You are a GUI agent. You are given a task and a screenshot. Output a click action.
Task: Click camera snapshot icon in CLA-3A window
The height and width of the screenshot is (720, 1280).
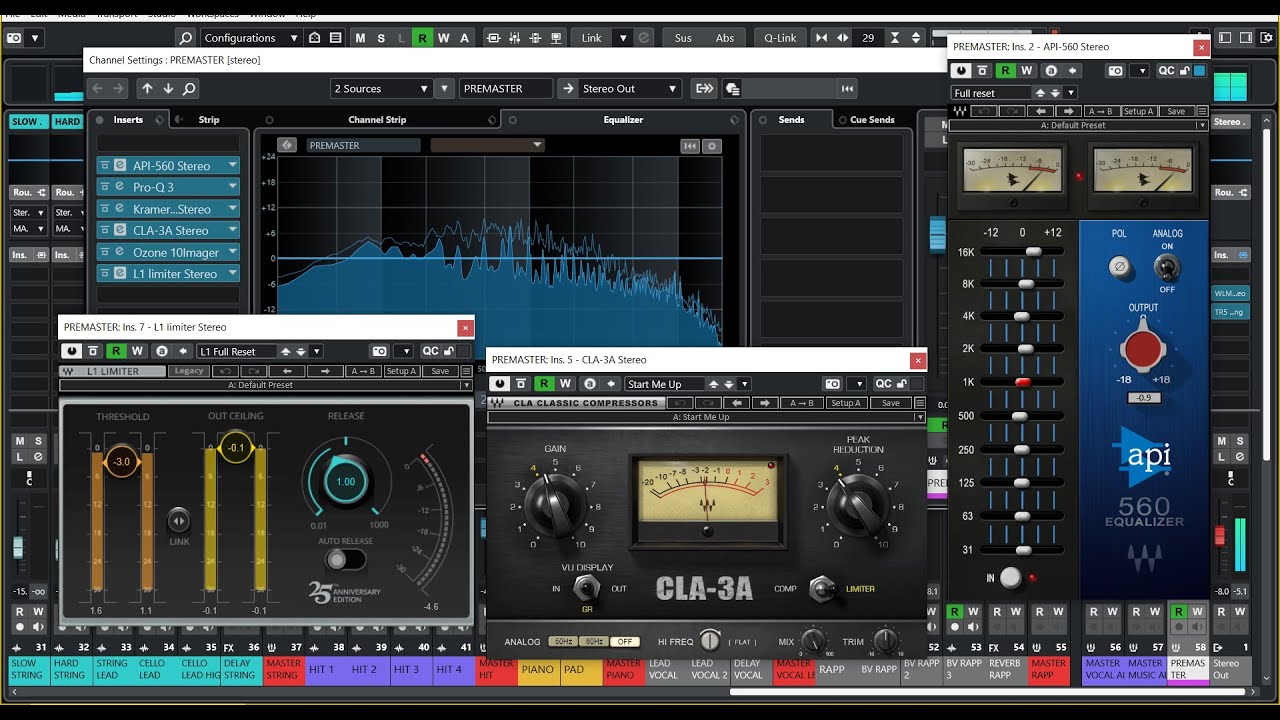[833, 384]
